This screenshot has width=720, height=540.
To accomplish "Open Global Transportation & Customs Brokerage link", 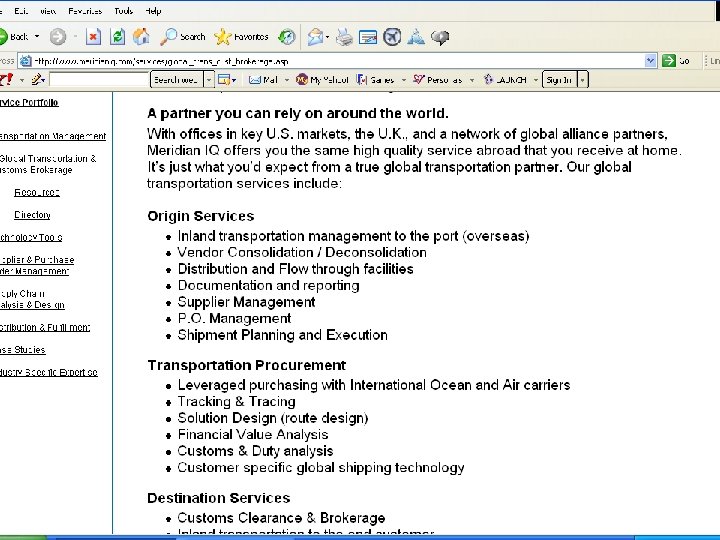I will click(x=48, y=164).
